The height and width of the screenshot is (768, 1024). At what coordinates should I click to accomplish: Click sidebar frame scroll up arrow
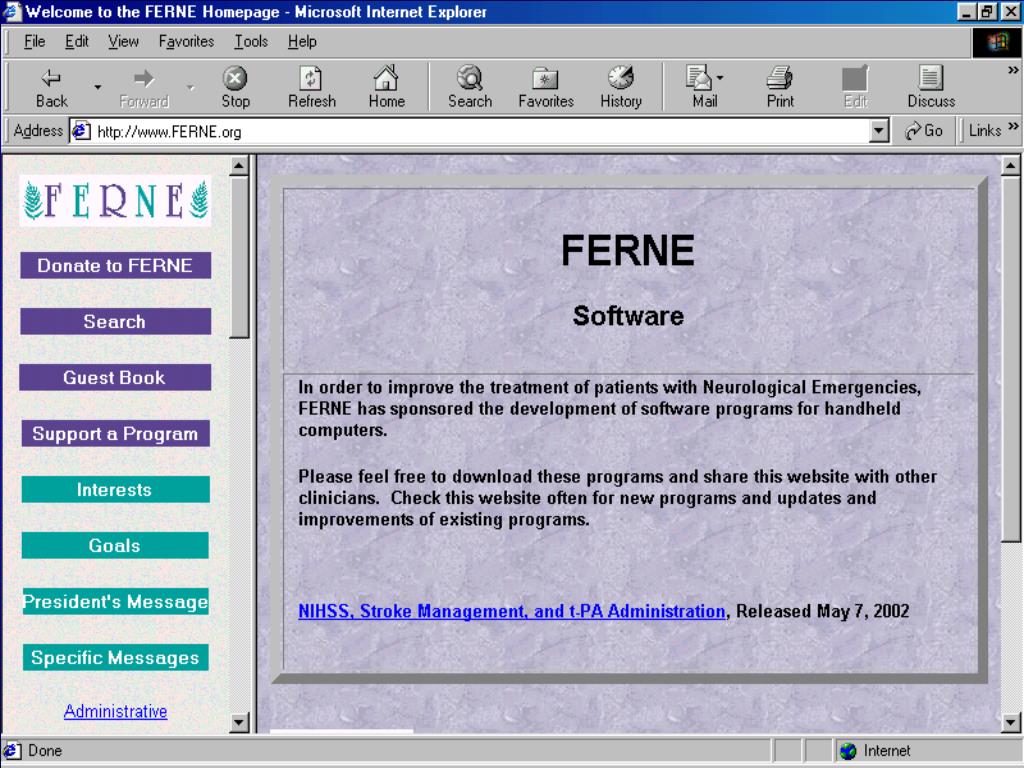tap(239, 166)
